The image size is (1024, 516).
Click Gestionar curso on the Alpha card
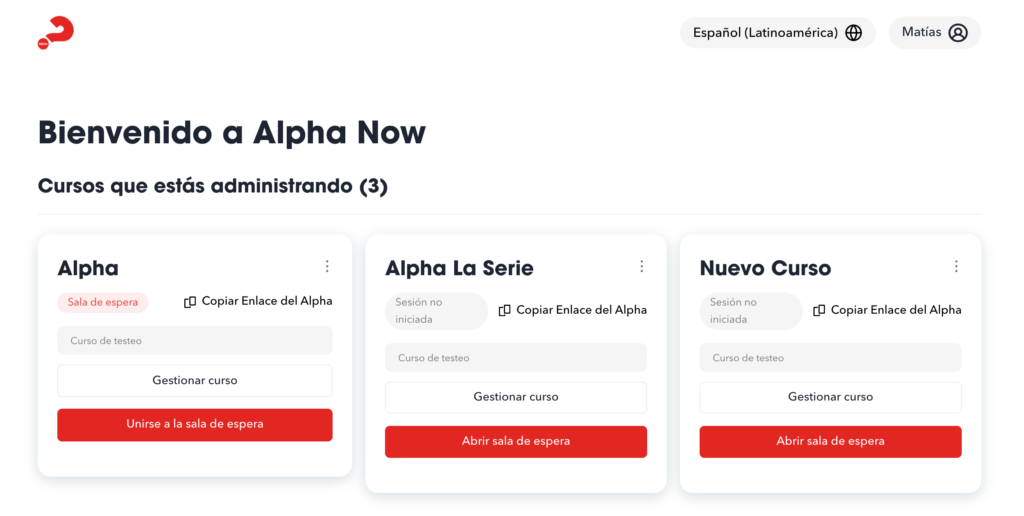click(x=195, y=380)
